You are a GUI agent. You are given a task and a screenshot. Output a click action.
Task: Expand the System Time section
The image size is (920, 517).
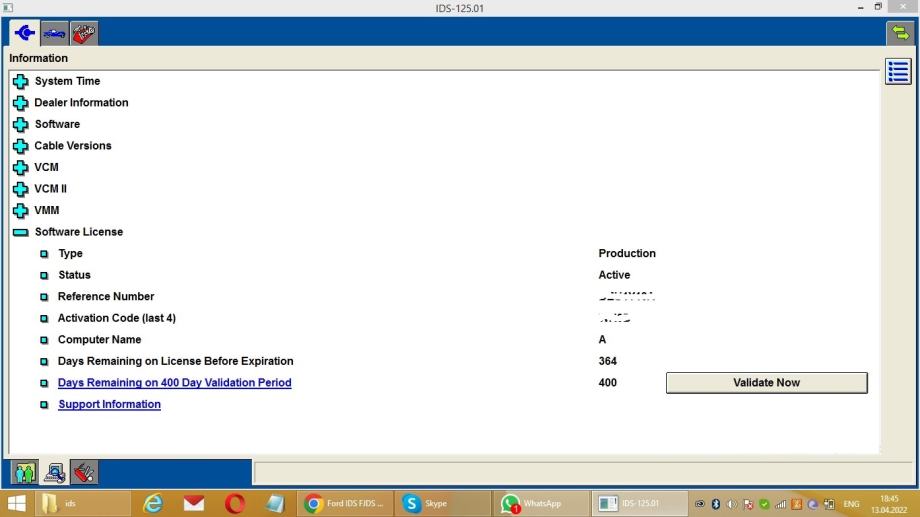click(x=21, y=81)
